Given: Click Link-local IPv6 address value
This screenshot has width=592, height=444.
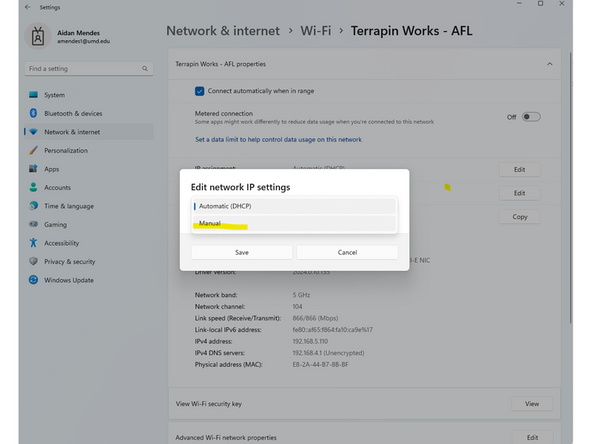Looking at the screenshot, I should coord(333,330).
